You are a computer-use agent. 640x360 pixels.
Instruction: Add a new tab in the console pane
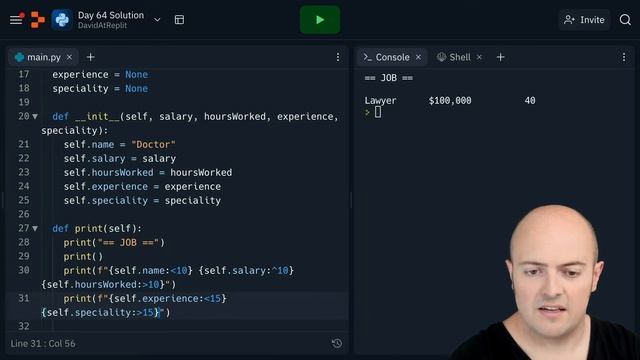click(500, 57)
